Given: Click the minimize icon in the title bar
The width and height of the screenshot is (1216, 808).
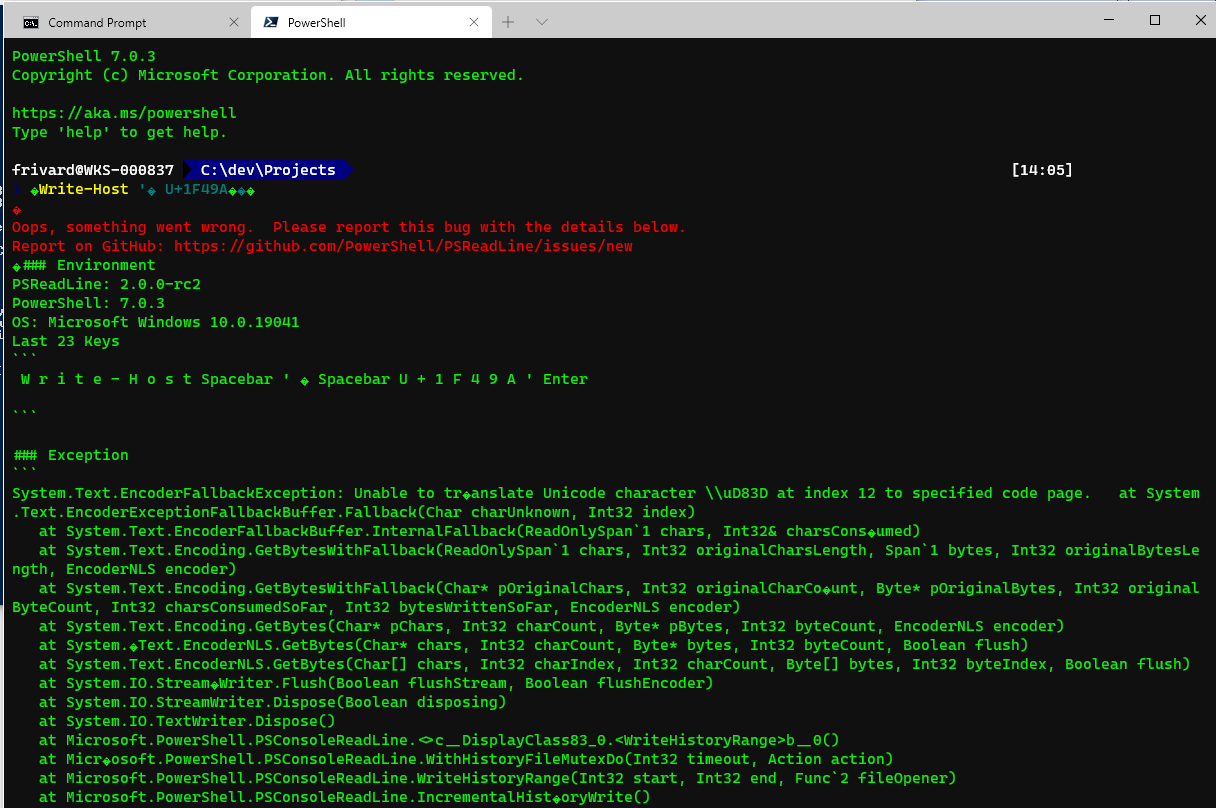Looking at the screenshot, I should pyautogui.click(x=1109, y=19).
